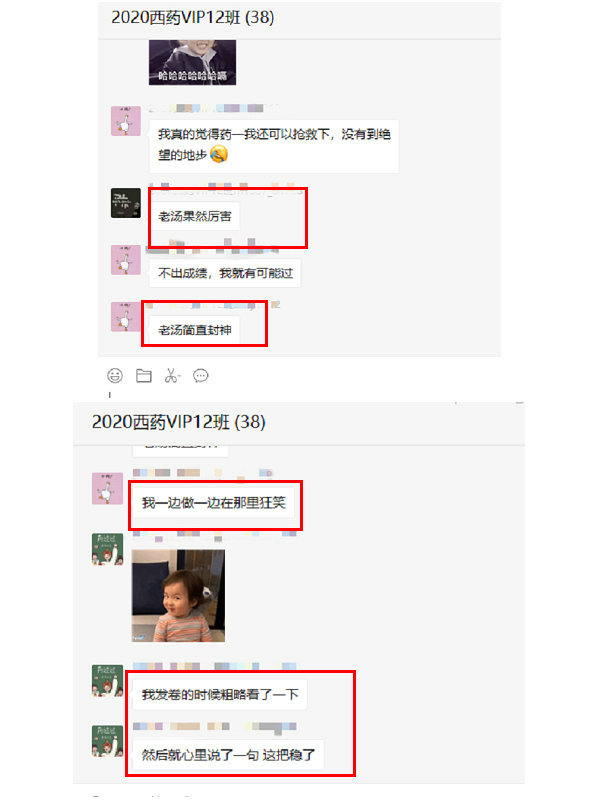This screenshot has width=600, height=800.
Task: Select message bubble 老汤果然厉害
Action: click(x=194, y=216)
